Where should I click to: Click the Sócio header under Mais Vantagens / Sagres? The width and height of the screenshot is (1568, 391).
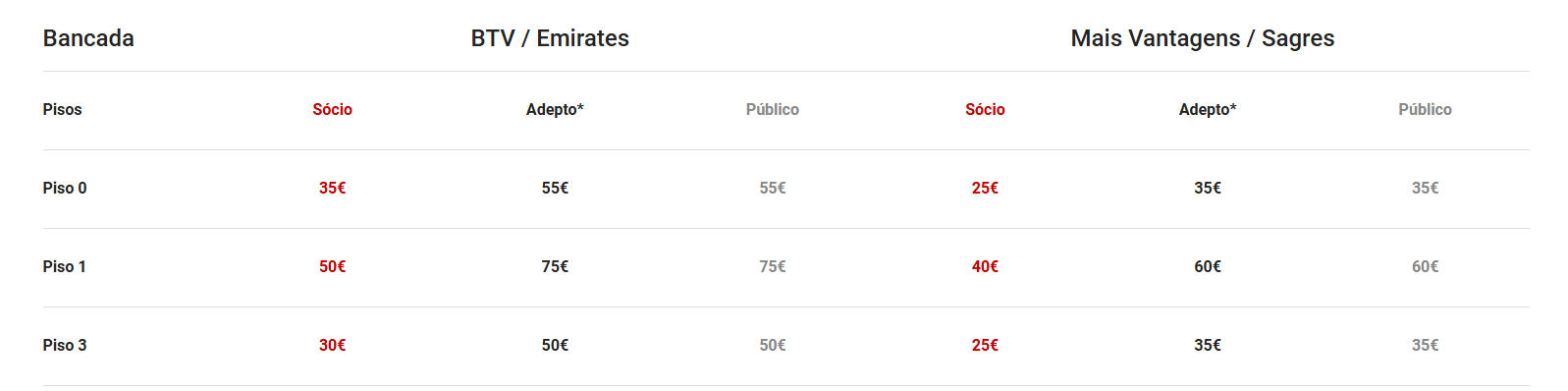tap(985, 109)
